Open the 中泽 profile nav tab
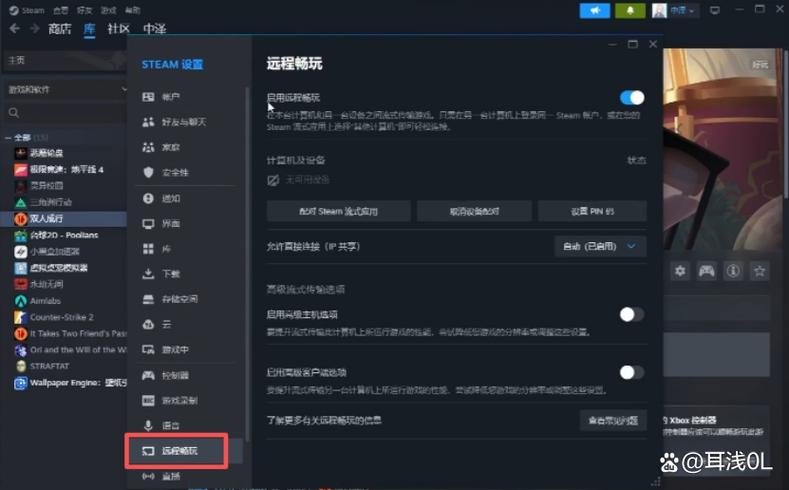 pos(154,29)
